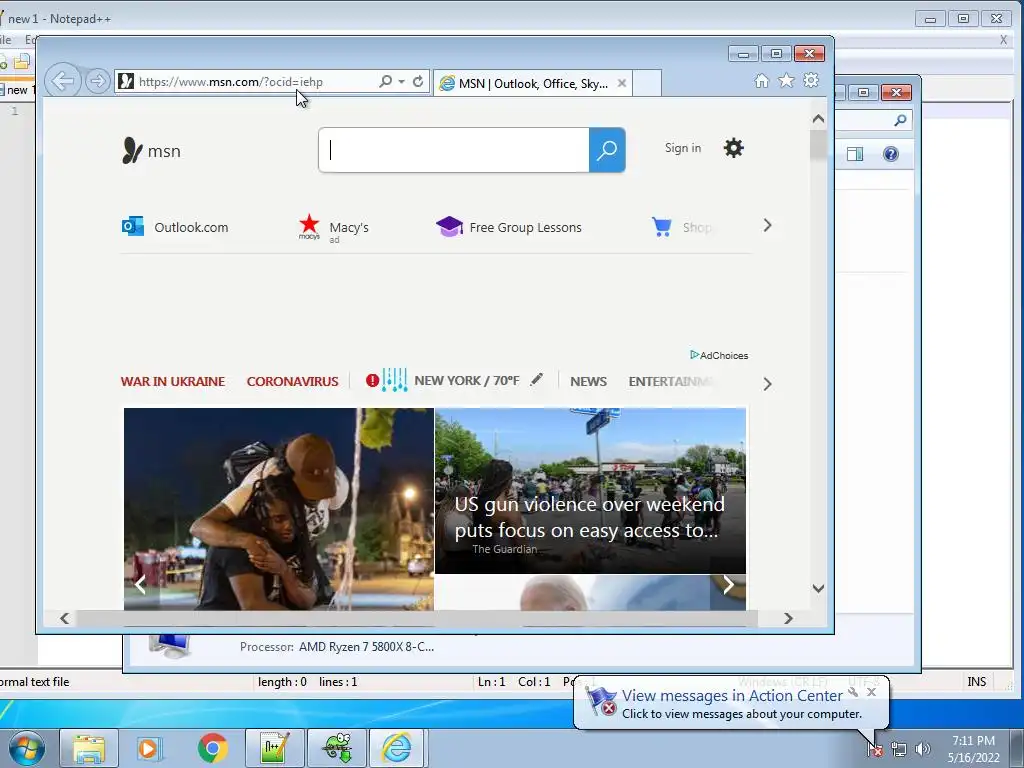Refresh the MSN page

(x=418, y=81)
